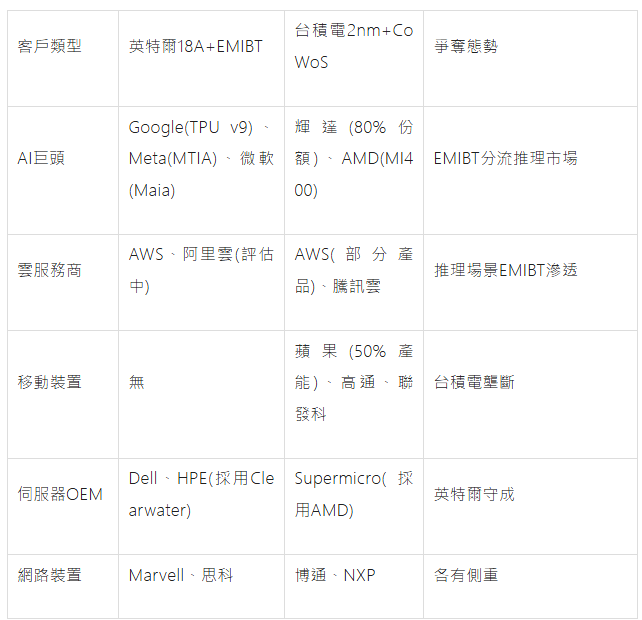Click the 客戶類型 header cell
This screenshot has width=642, height=620.
coord(50,46)
